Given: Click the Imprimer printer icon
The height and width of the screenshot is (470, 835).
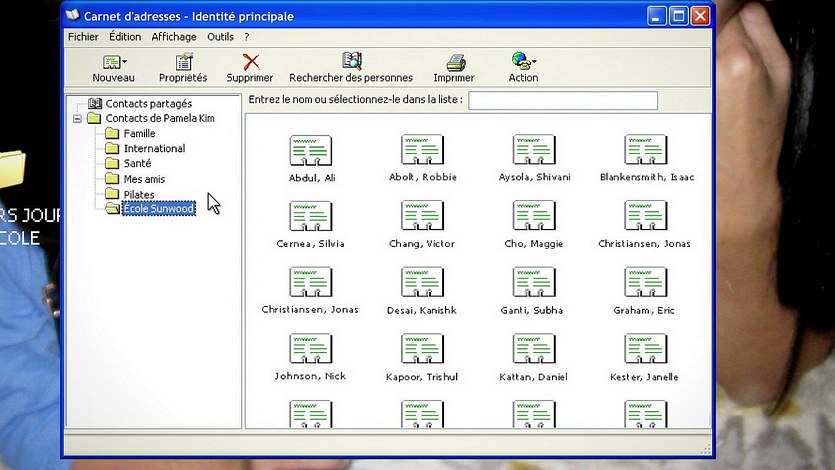Looking at the screenshot, I should (455, 62).
